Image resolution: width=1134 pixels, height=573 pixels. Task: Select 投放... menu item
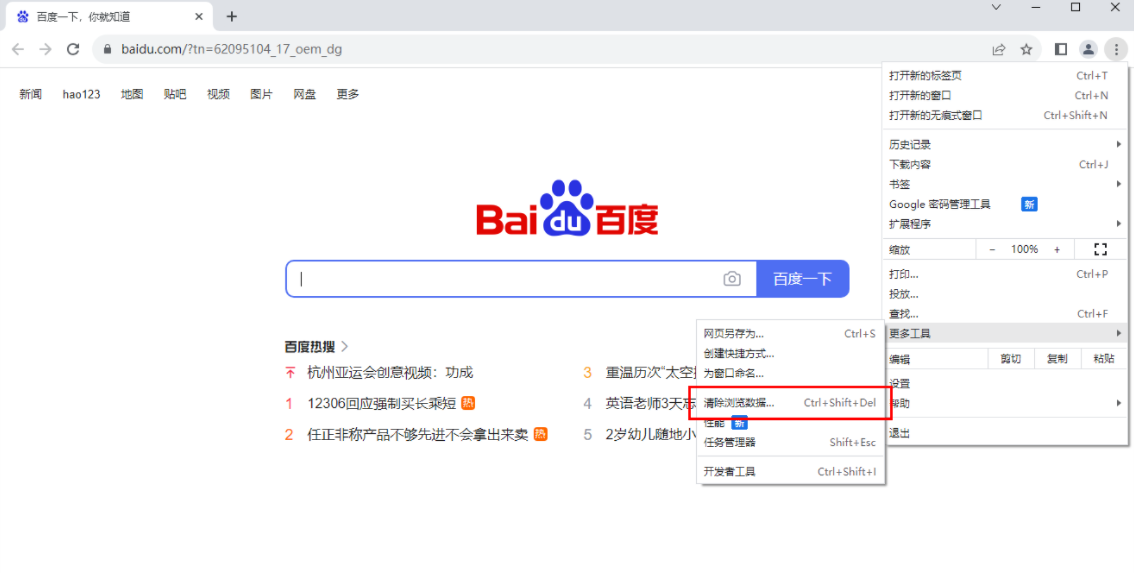point(1005,294)
